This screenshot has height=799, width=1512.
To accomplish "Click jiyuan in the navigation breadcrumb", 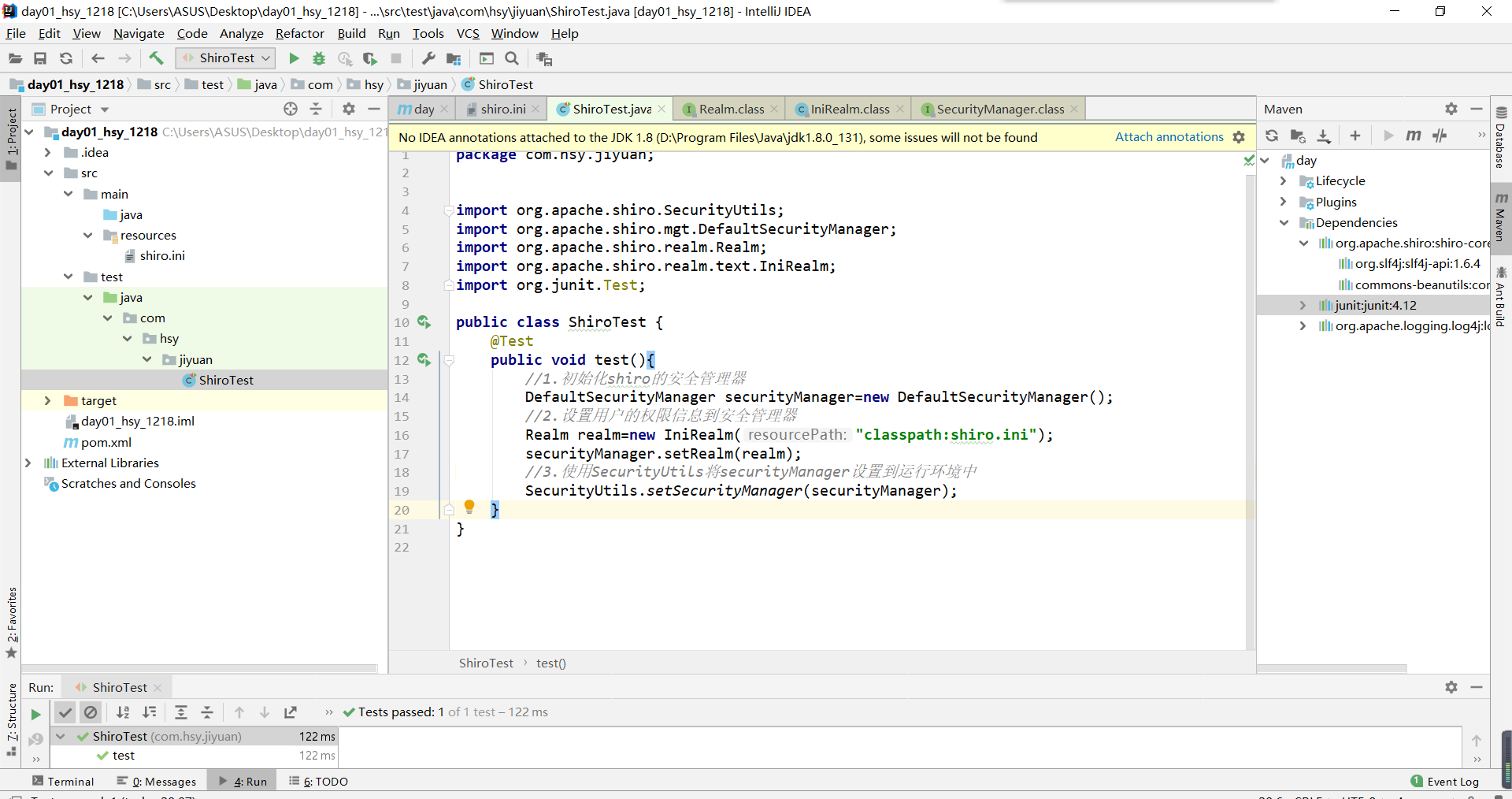I will pos(431,84).
